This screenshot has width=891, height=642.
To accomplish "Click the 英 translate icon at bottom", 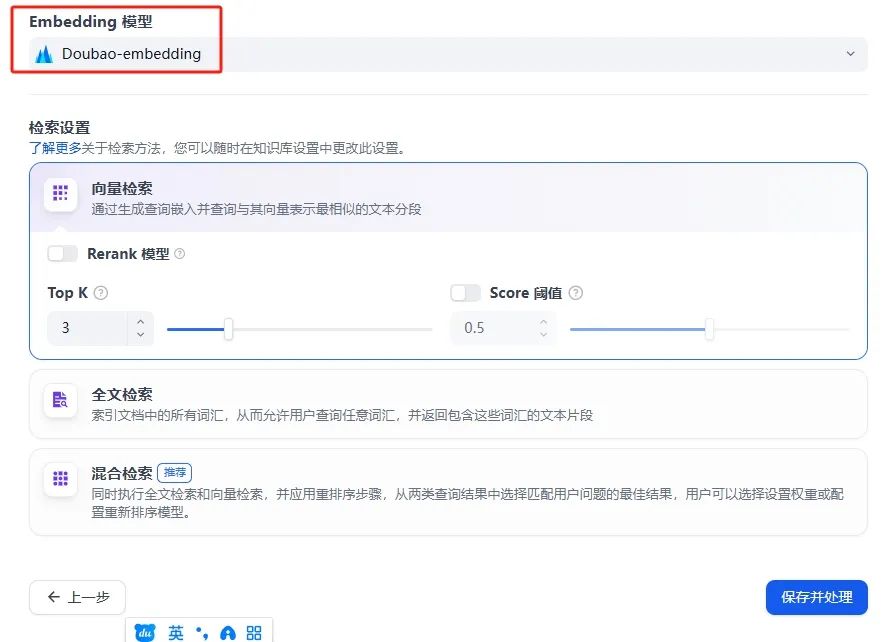I will pyautogui.click(x=174, y=632).
